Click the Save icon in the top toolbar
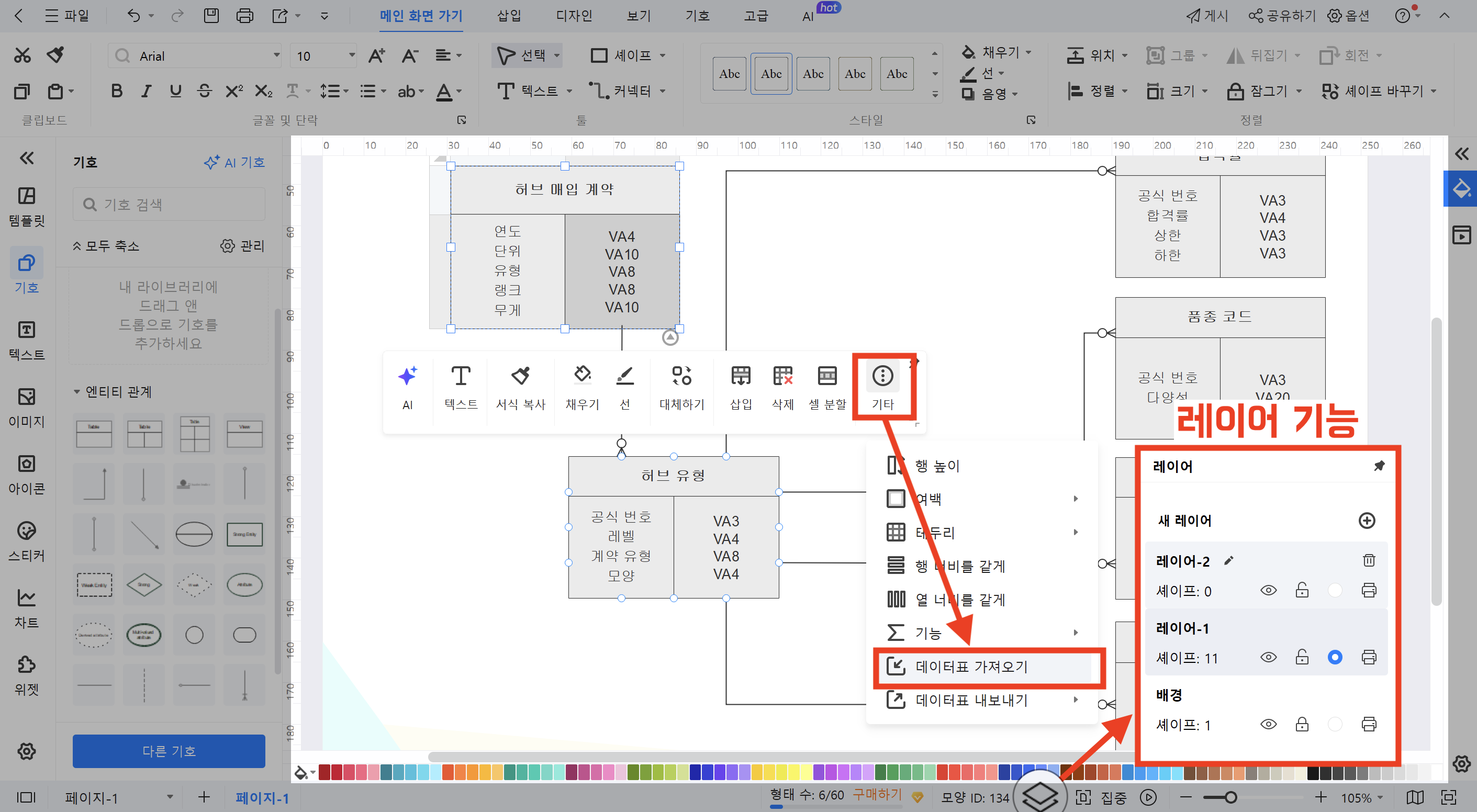This screenshot has width=1477, height=812. pyautogui.click(x=211, y=16)
